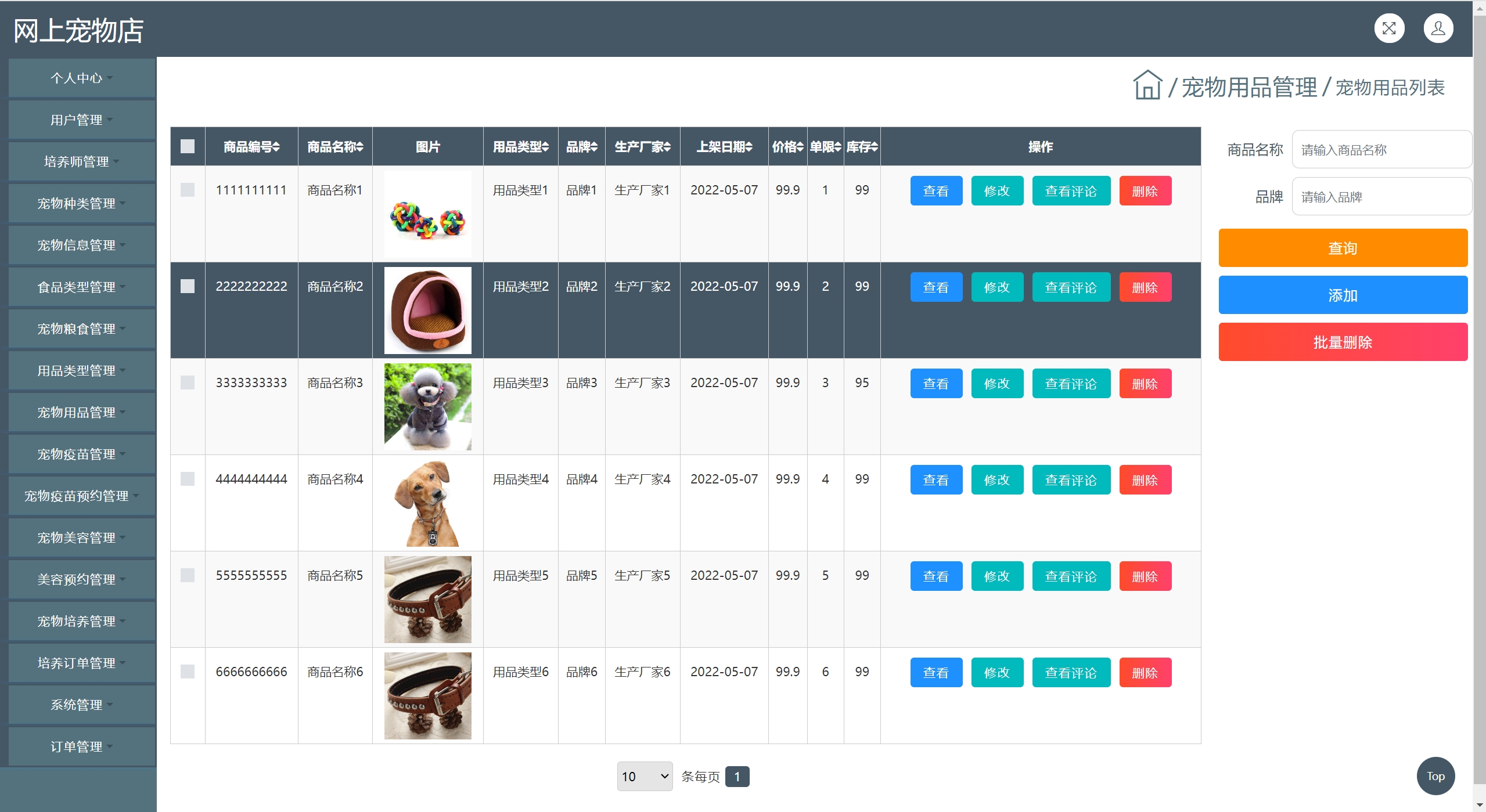The image size is (1486, 812).
Task: Check the row checkbox for 商品名称4
Action: [x=188, y=479]
